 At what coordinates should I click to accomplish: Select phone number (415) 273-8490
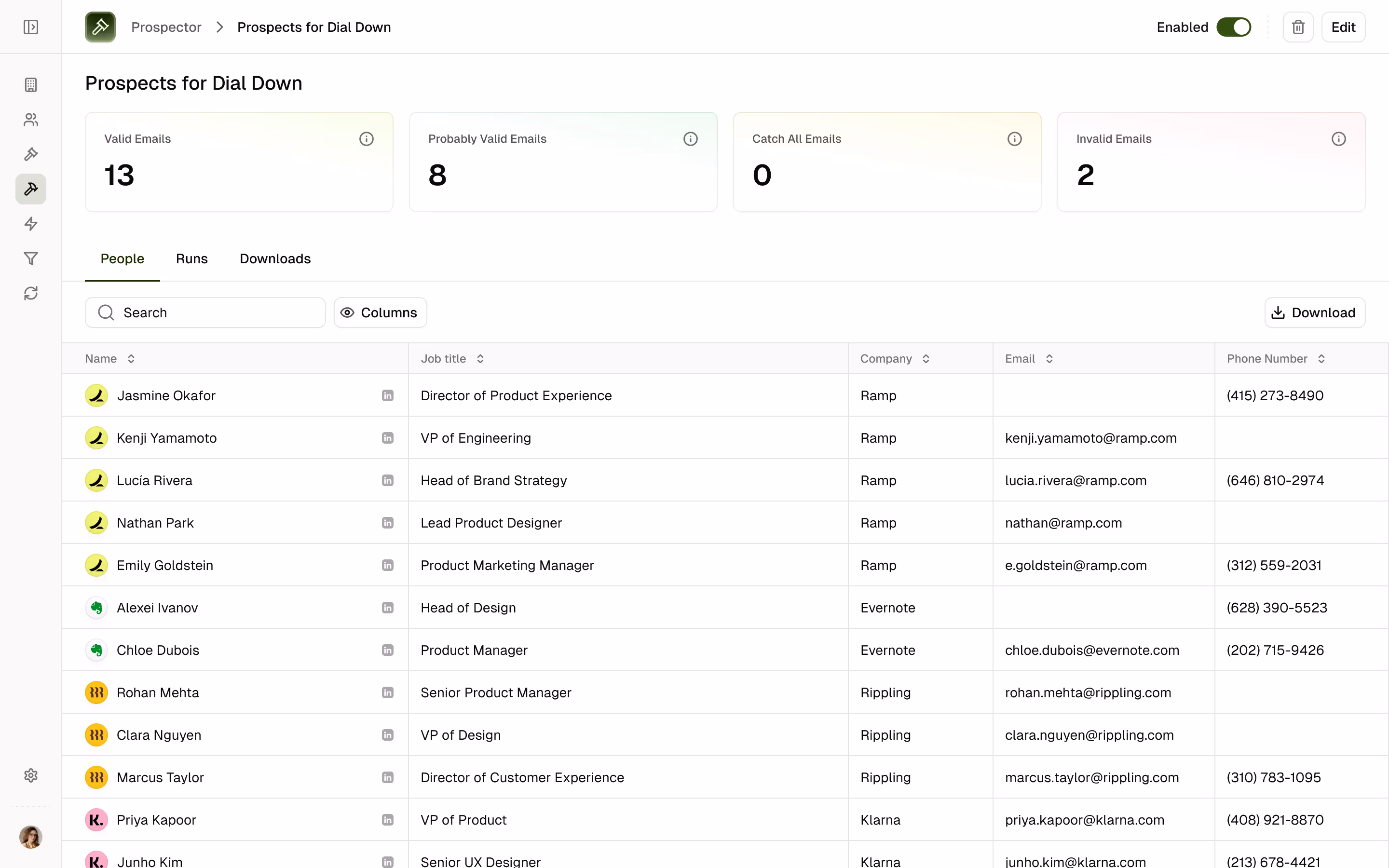click(1275, 395)
